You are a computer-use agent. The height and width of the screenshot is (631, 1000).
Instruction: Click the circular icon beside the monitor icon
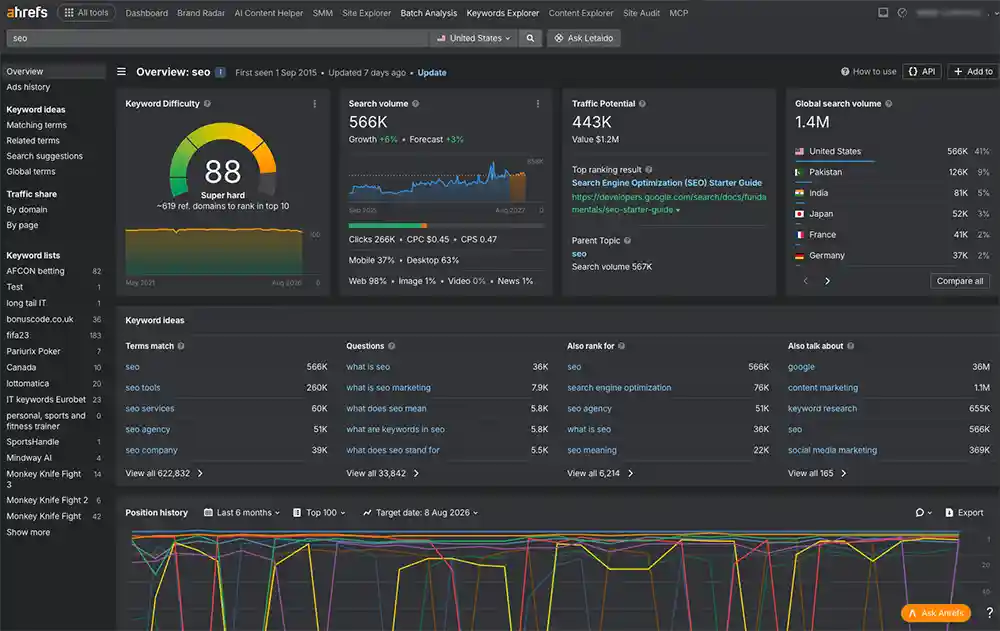pyautogui.click(x=902, y=12)
